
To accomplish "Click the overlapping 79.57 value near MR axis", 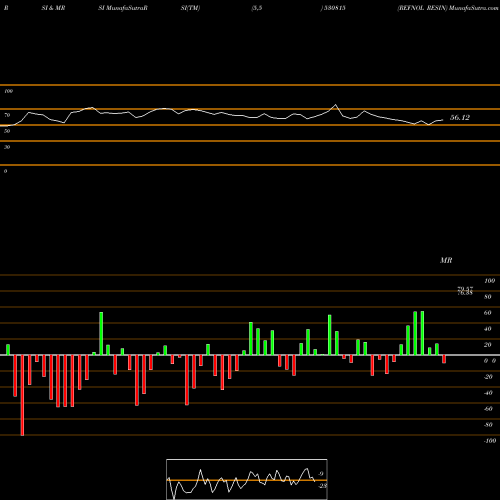I will [465, 289].
